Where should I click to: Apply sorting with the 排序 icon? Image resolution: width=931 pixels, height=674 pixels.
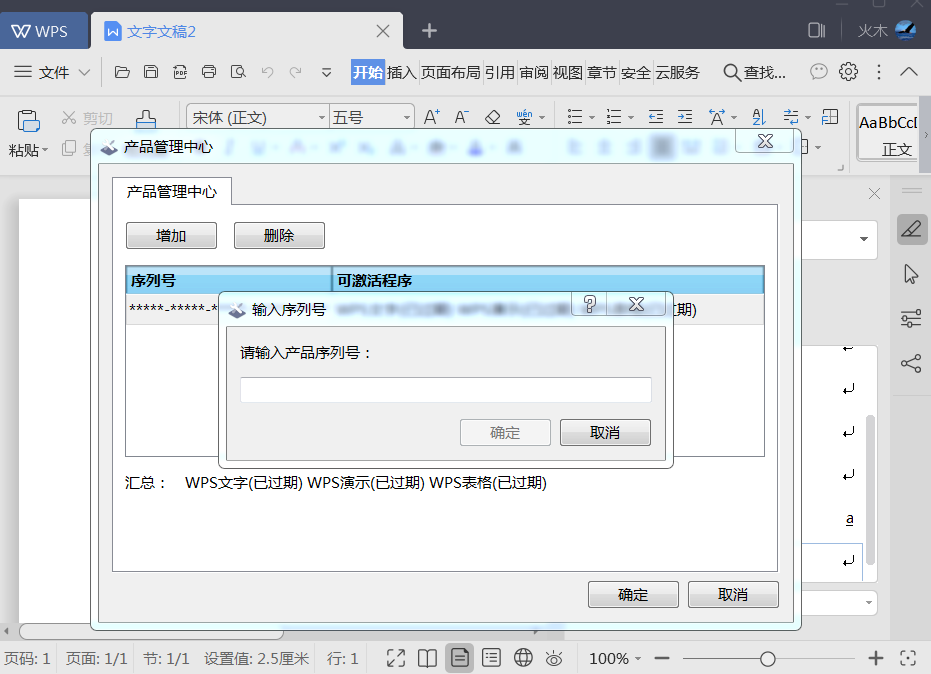(761, 117)
